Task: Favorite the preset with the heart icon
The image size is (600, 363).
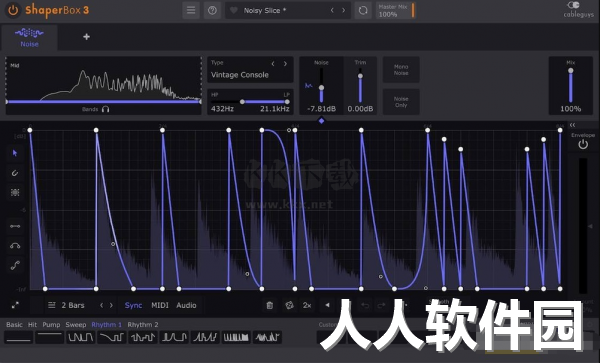Action: 234,10
